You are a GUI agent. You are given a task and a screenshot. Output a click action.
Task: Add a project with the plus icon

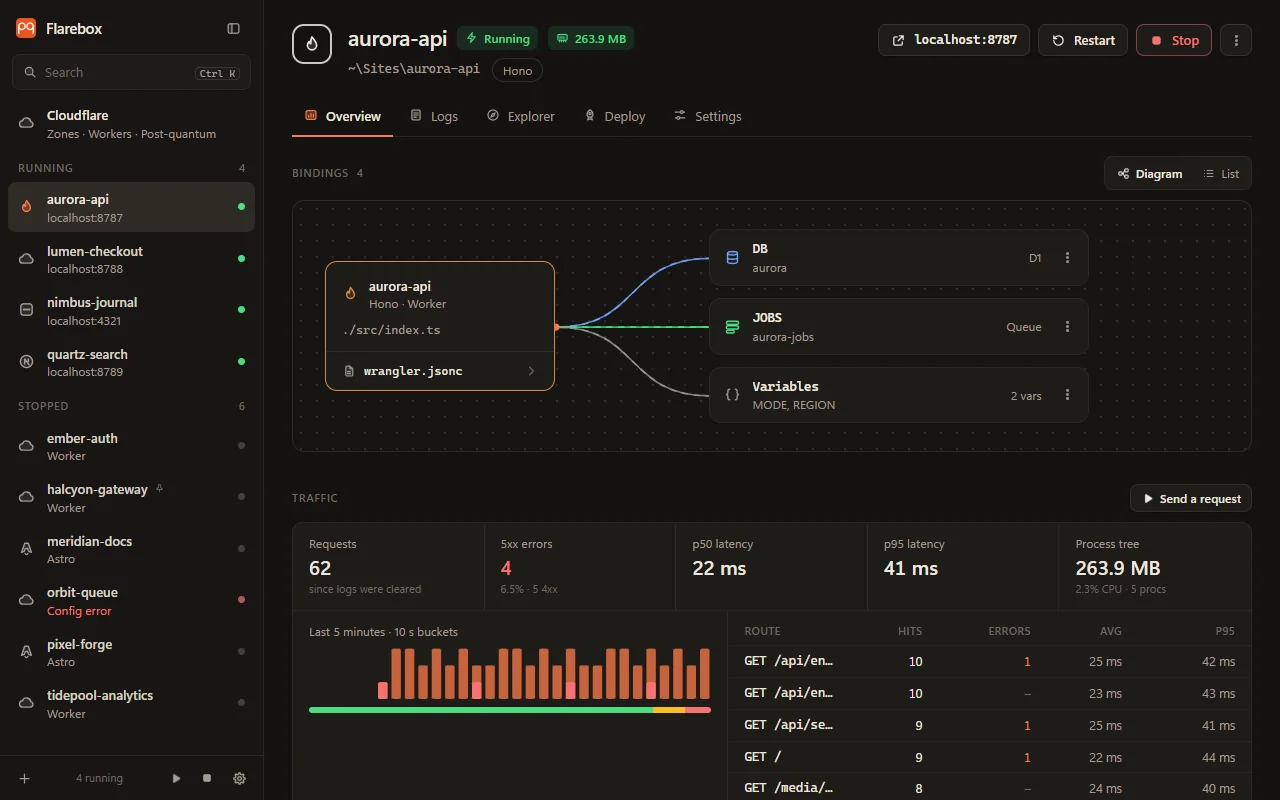pyautogui.click(x=24, y=778)
